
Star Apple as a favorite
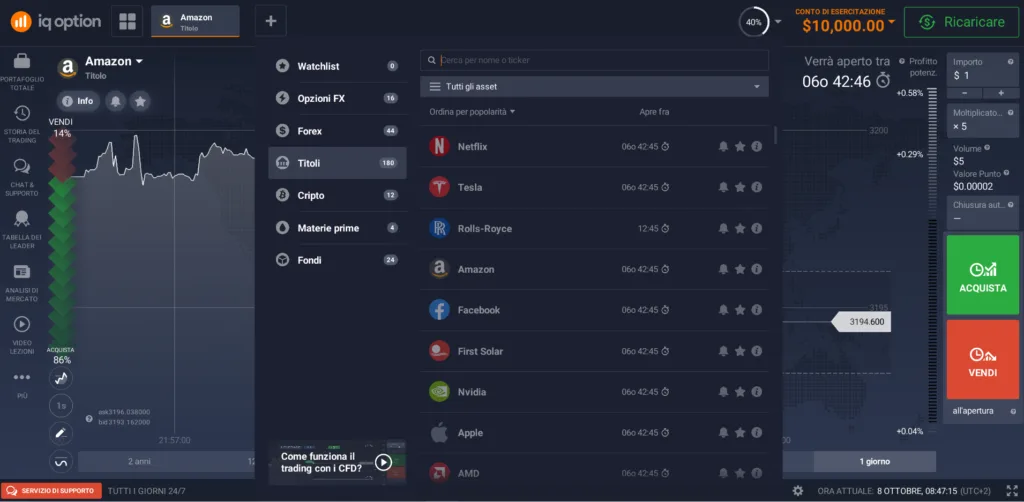[740, 433]
